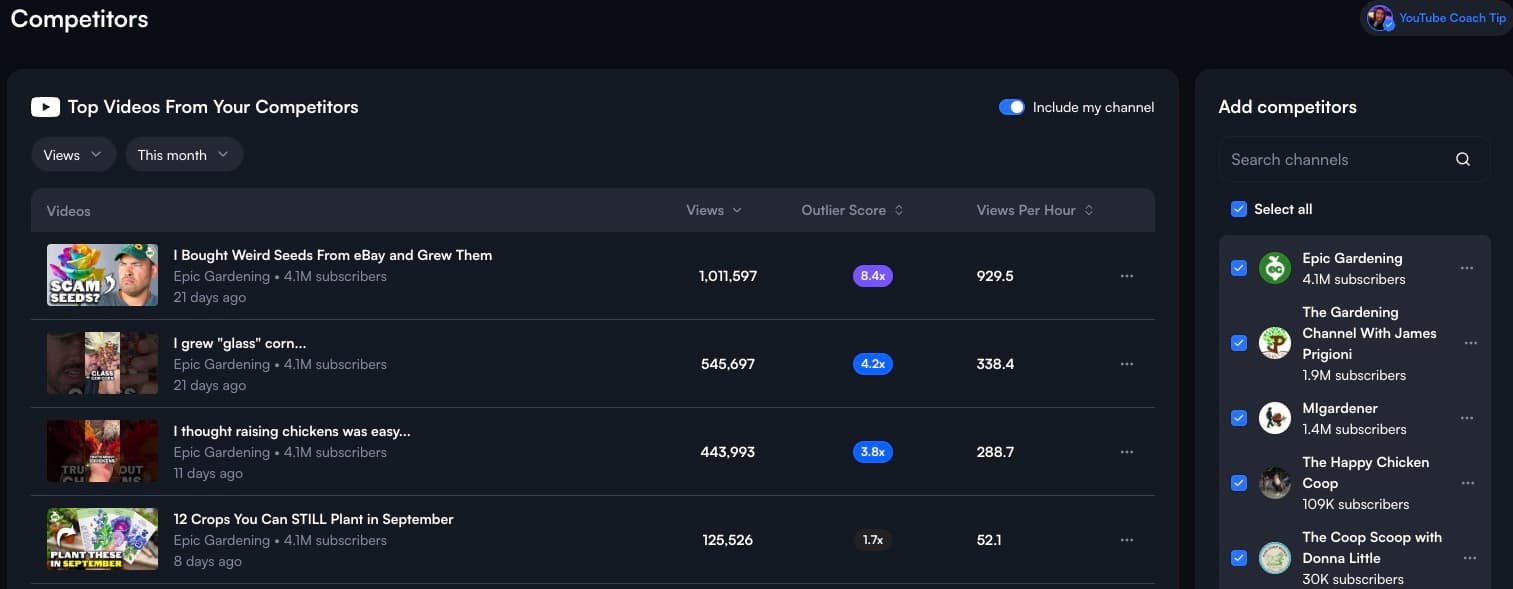The image size is (1513, 589).
Task: Open the Views sort metric dropdown
Action: point(73,155)
